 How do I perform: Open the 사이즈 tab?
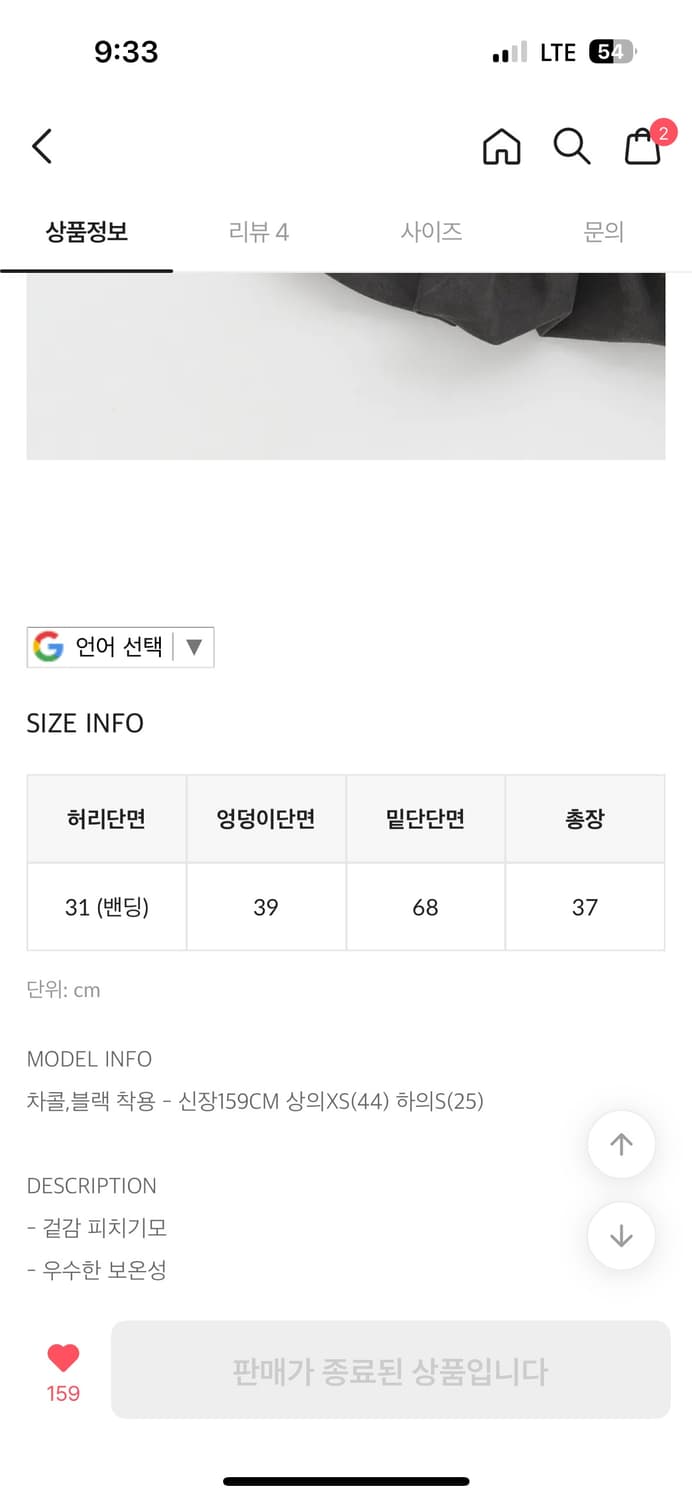tap(431, 231)
